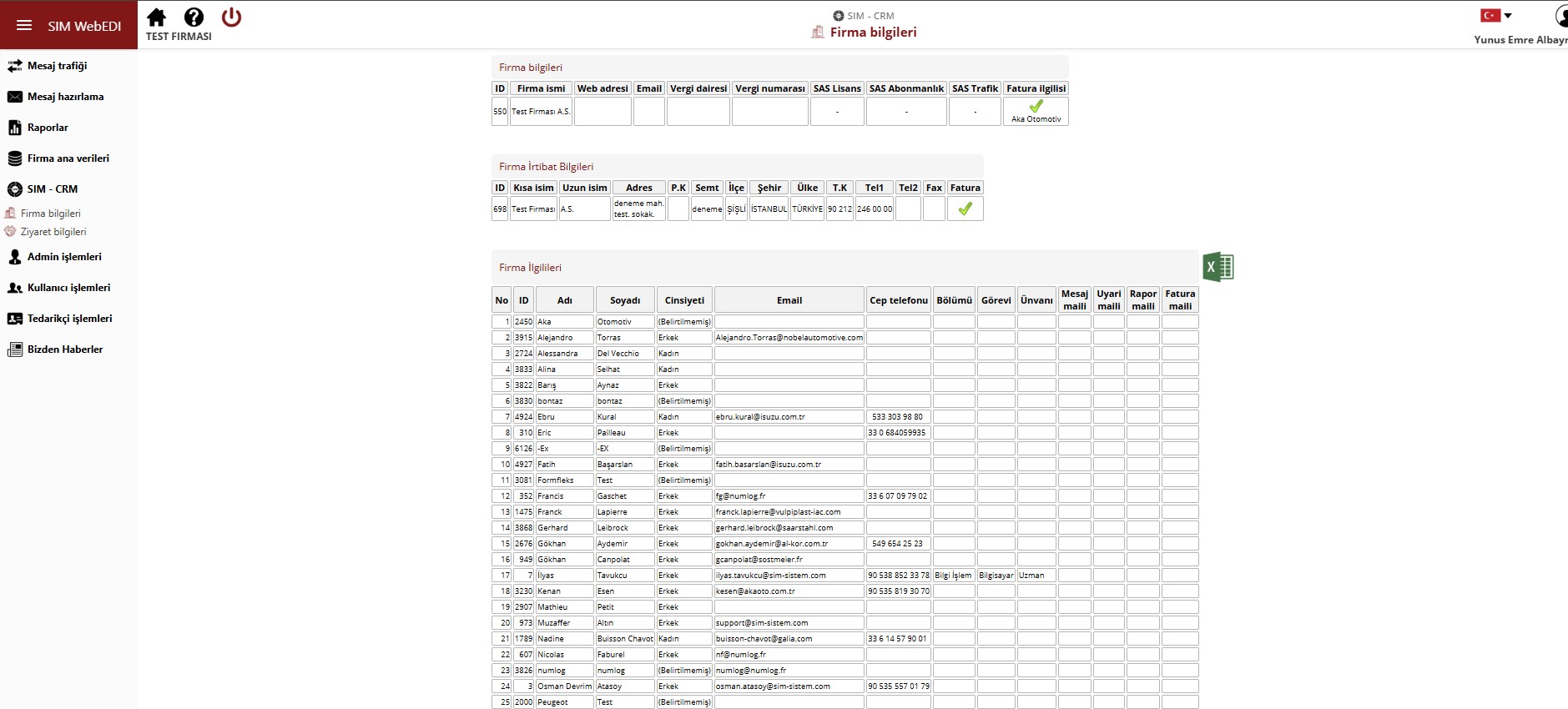Viewport: 1568px width, 709px height.
Task: Open the hamburger menu beside SIM WebEDI
Action: point(24,25)
